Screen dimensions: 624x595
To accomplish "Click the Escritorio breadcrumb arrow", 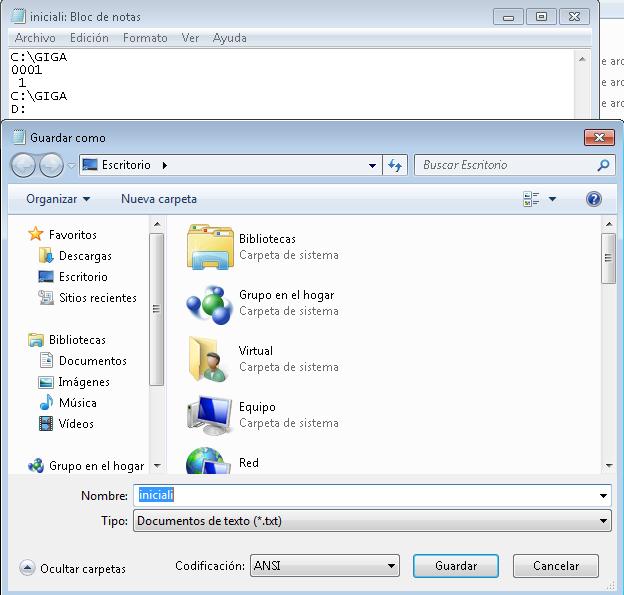I will click(x=165, y=165).
